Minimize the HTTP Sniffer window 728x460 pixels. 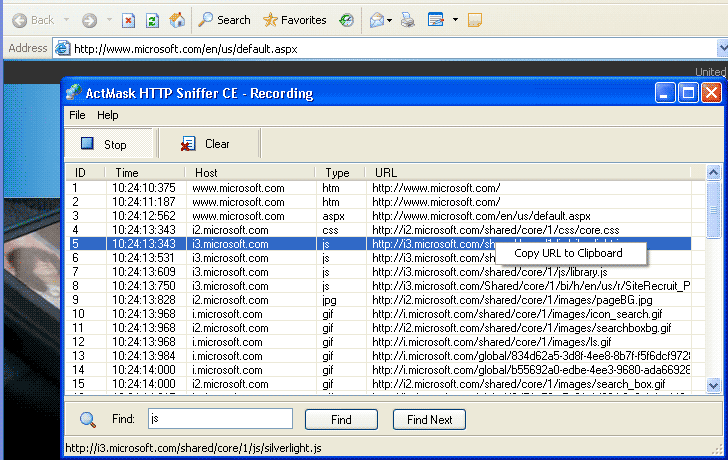pyautogui.click(x=665, y=93)
